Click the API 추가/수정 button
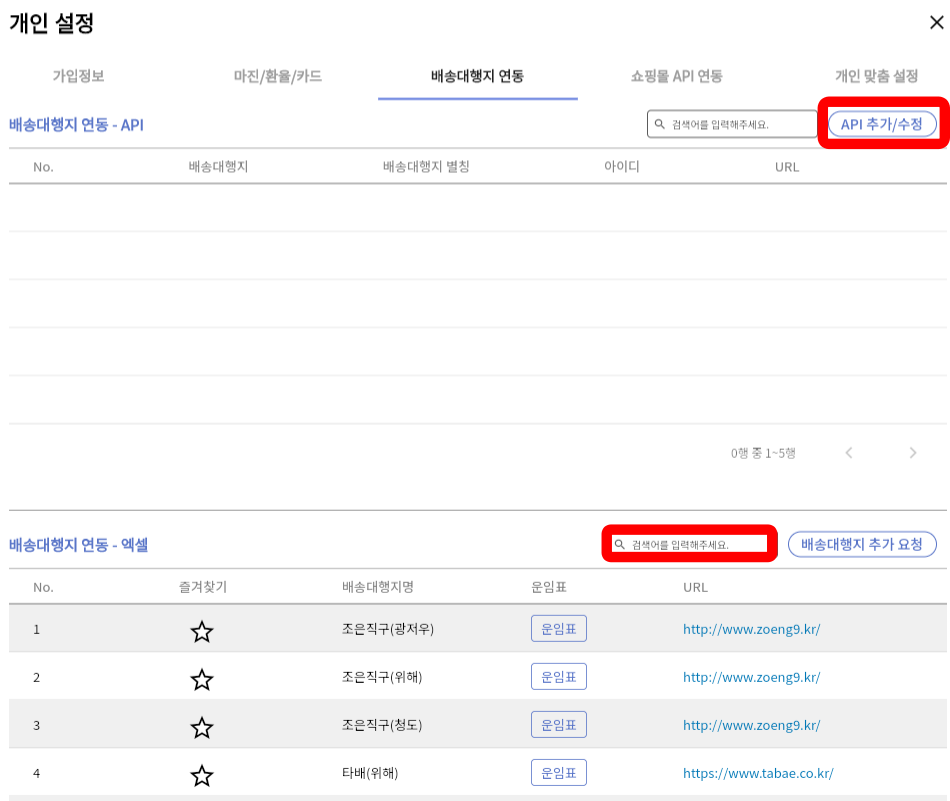Image resolution: width=950 pixels, height=801 pixels. click(x=882, y=124)
